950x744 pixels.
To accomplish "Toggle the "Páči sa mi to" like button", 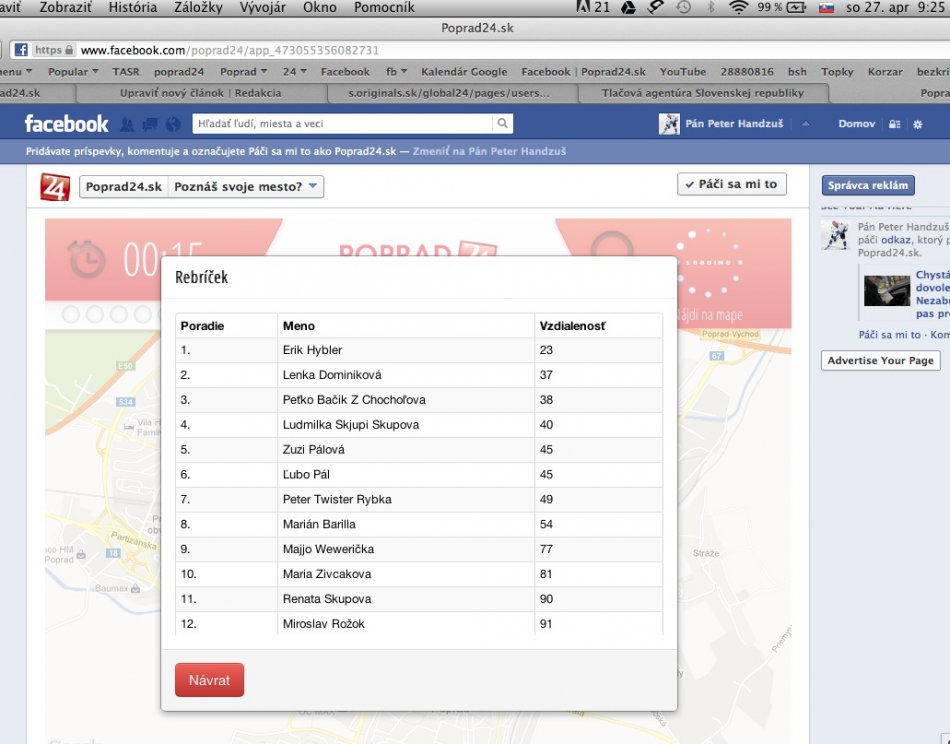I will coord(731,185).
